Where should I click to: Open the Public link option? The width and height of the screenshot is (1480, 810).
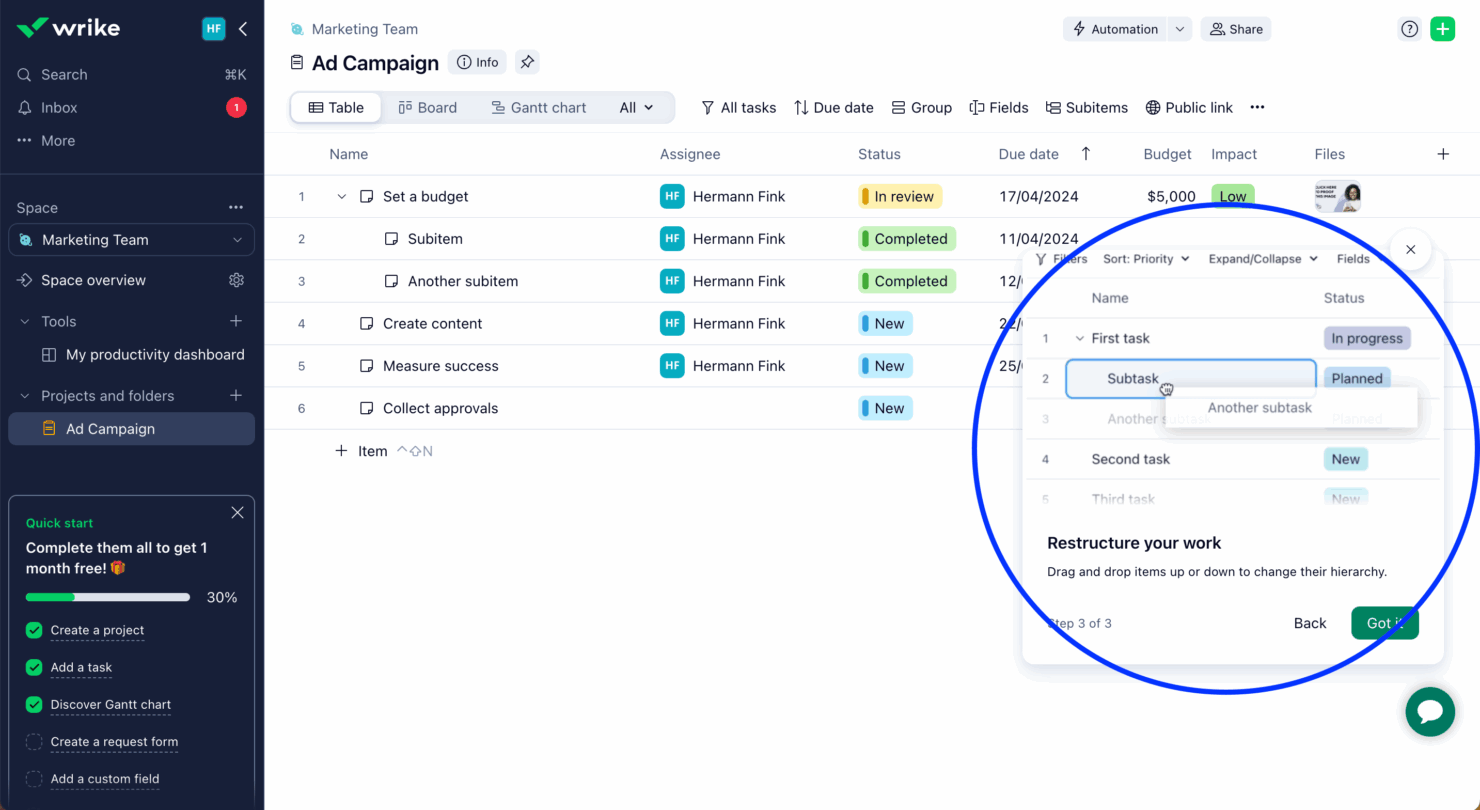[1189, 108]
